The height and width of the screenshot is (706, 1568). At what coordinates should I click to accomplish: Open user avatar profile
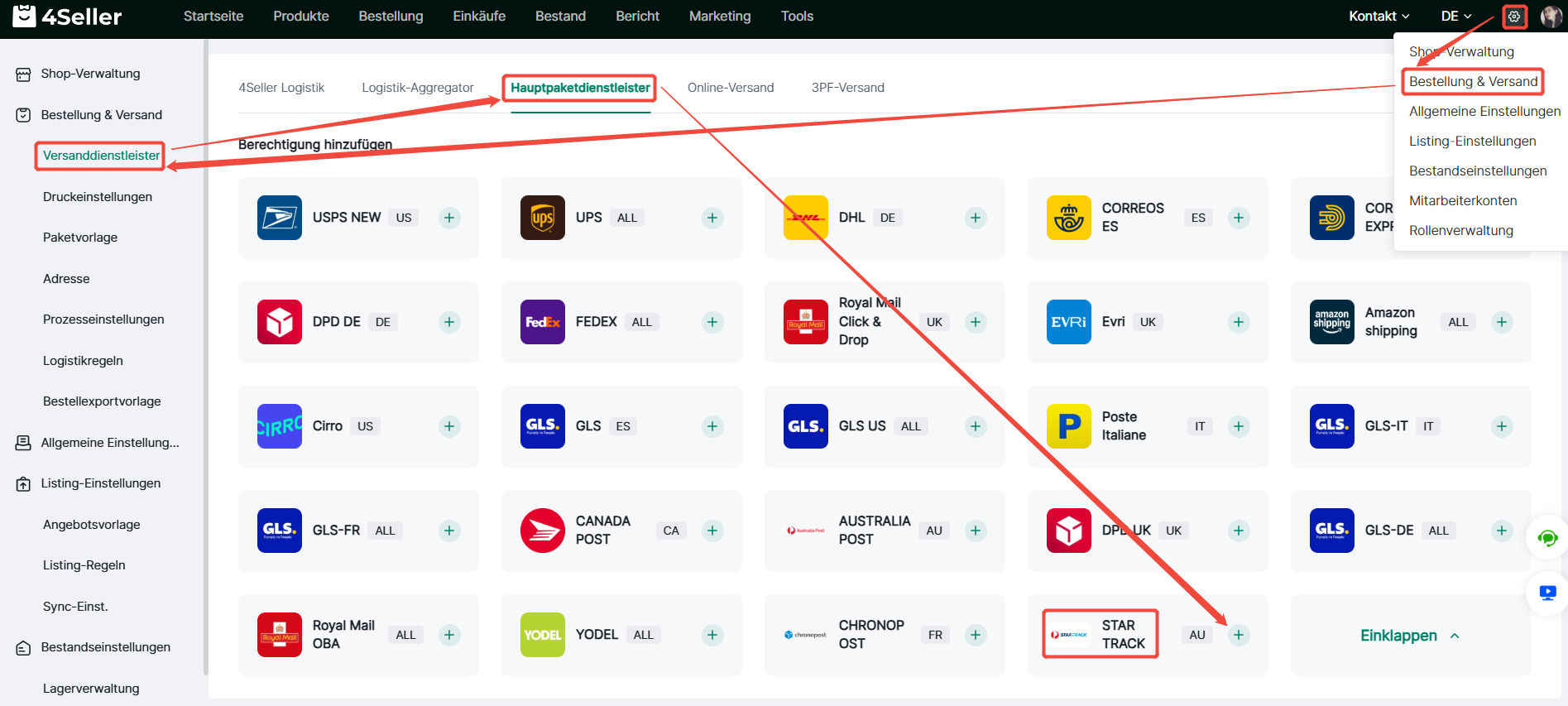point(1551,17)
